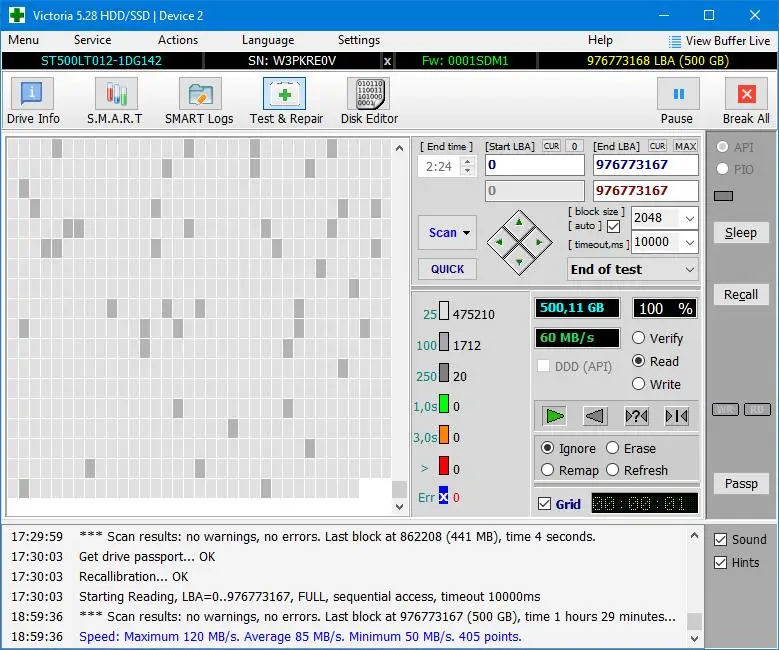Click the down arrow in navigation diamond

519,262
